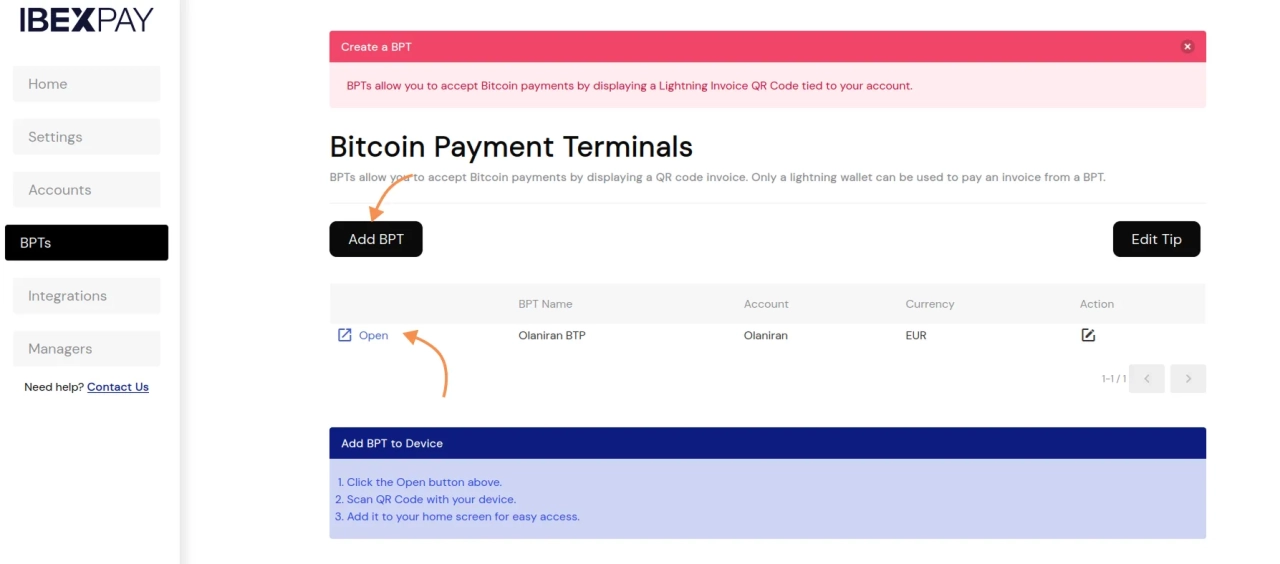Click the Currency column header
Viewport: 1280px width, 564px height.
(x=930, y=304)
